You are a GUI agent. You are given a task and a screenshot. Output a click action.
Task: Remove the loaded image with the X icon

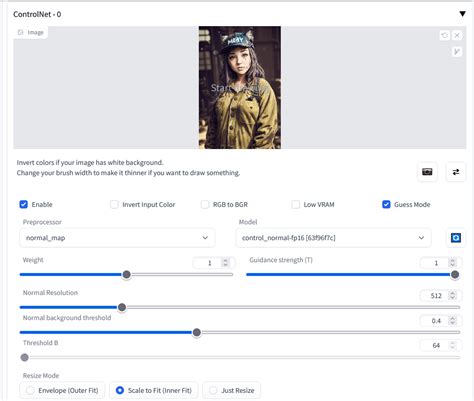[x=457, y=35]
